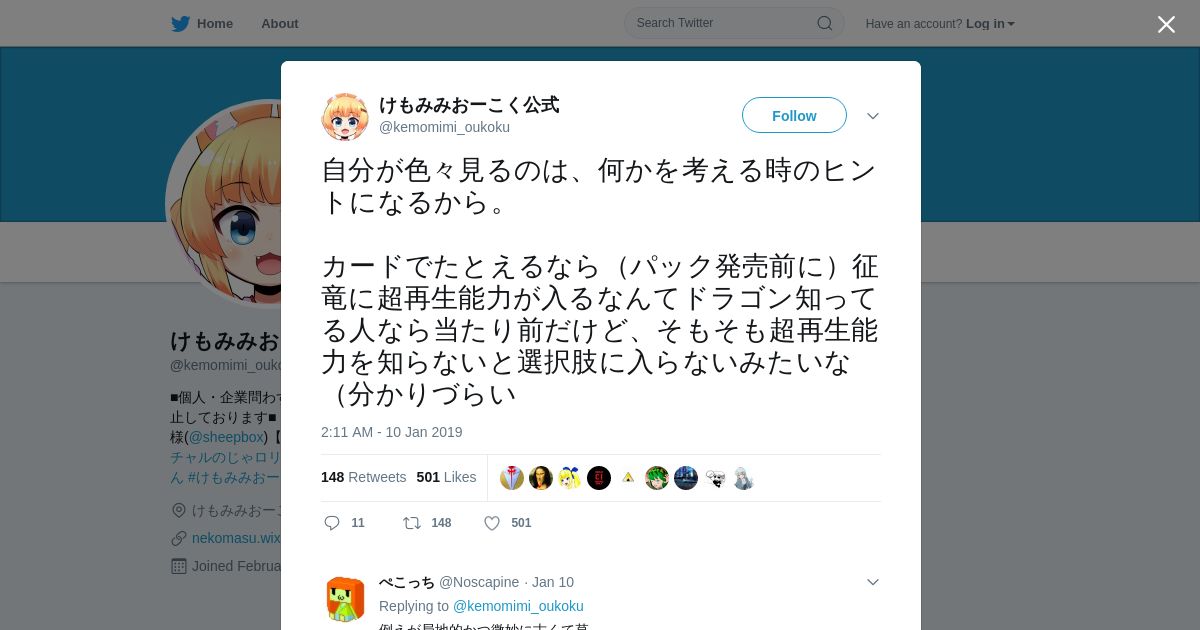
Task: Click the Noscapine reply author avatar
Action: point(345,599)
